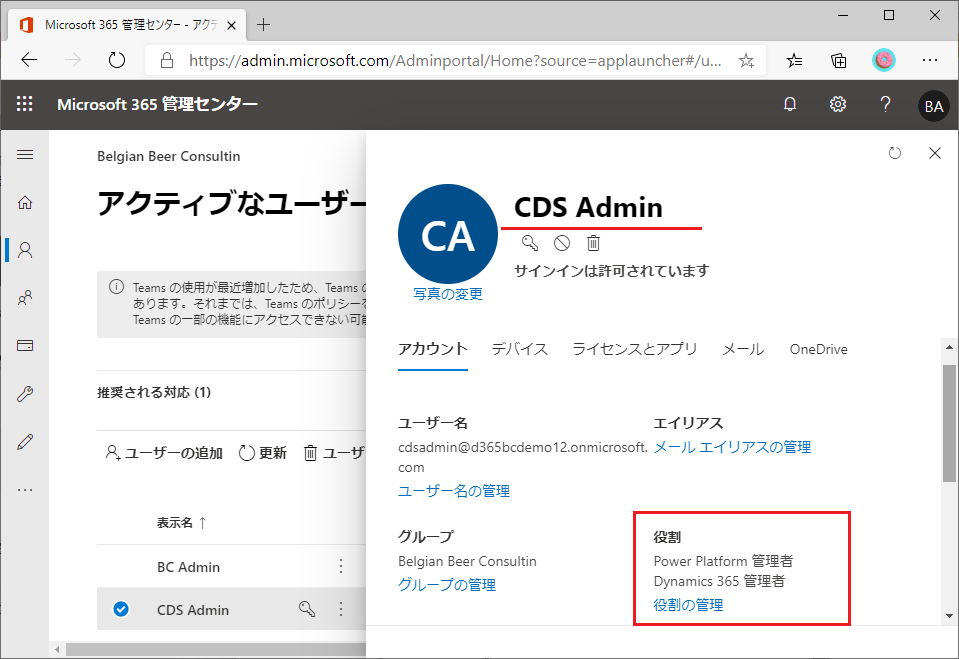Toggle the hamburger navigation menu
Image resolution: width=959 pixels, height=659 pixels.
(25, 155)
